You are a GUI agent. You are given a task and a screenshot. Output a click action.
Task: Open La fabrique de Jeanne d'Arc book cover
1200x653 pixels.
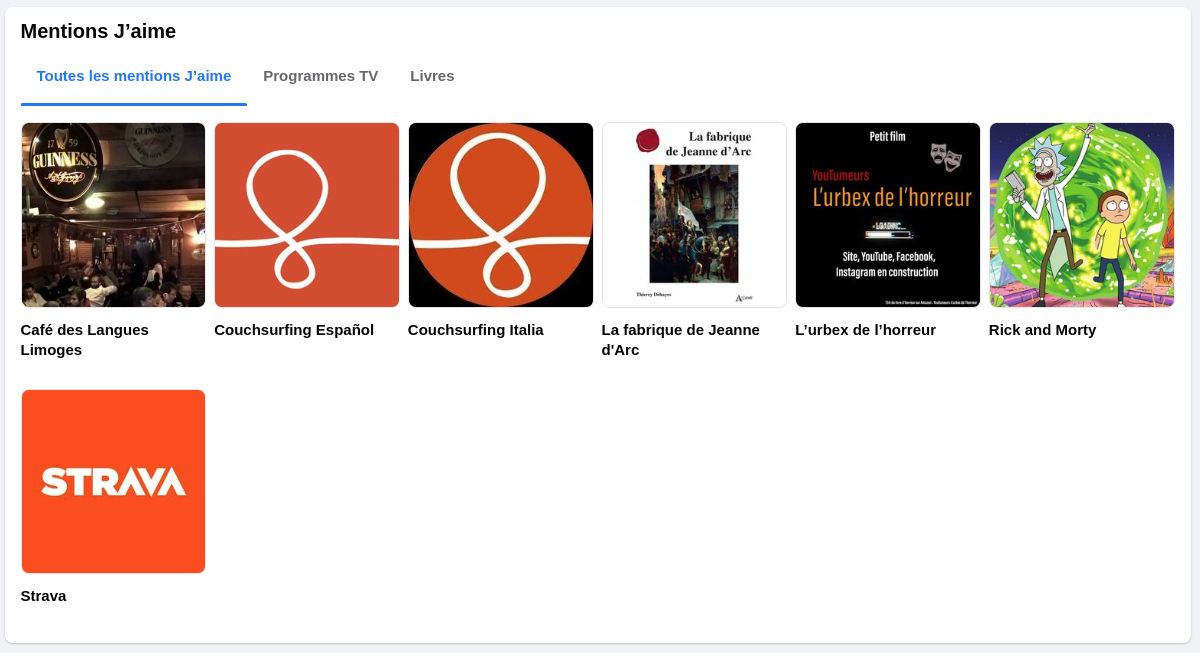pyautogui.click(x=694, y=215)
